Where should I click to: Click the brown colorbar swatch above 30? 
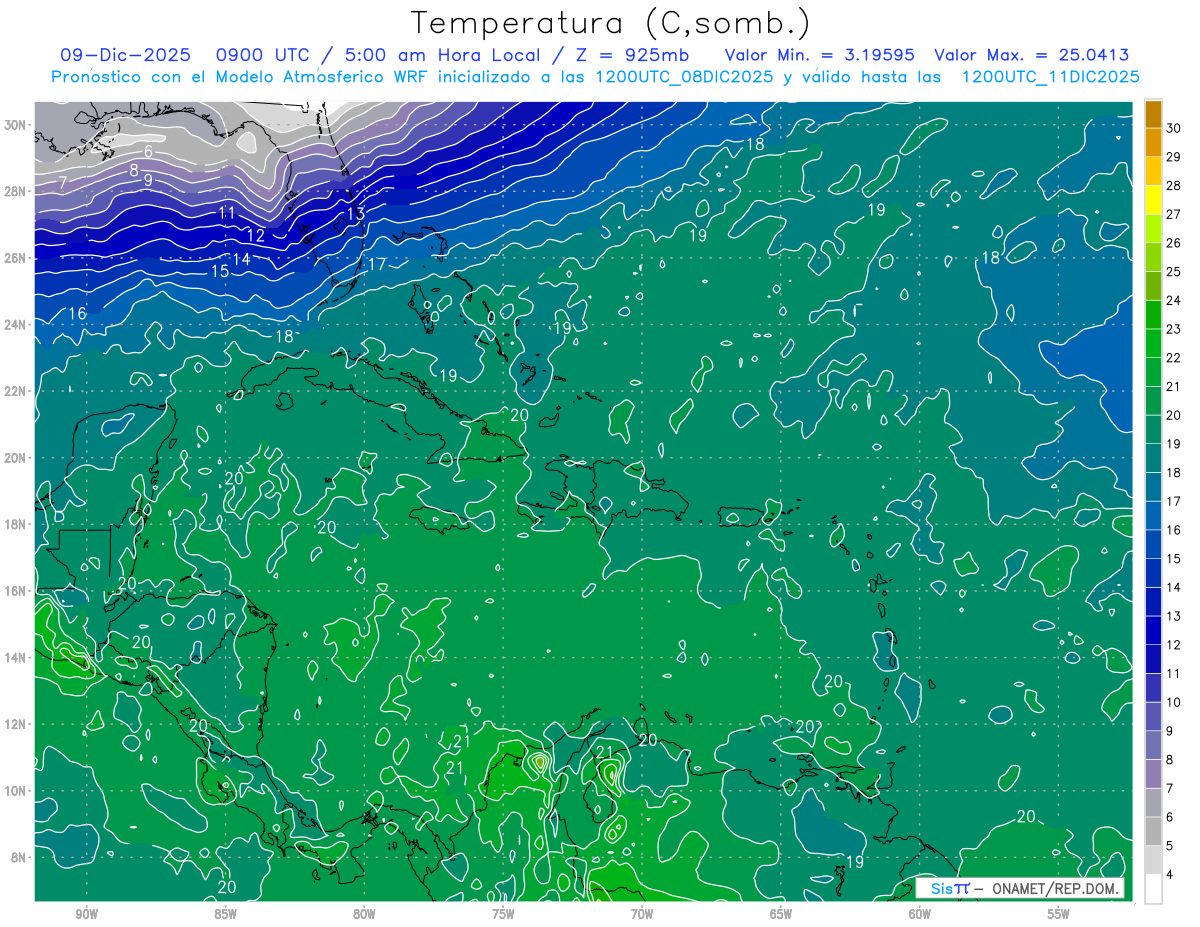point(1153,114)
